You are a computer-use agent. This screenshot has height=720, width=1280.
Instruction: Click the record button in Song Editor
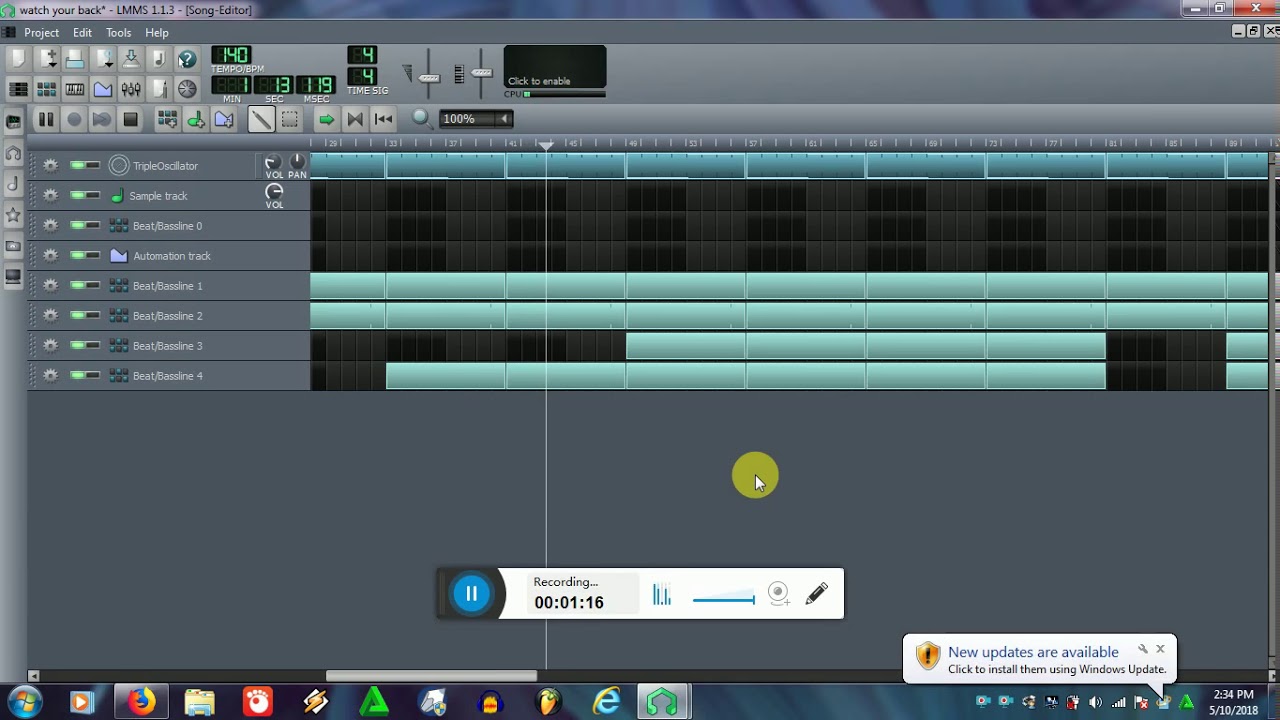[74, 120]
